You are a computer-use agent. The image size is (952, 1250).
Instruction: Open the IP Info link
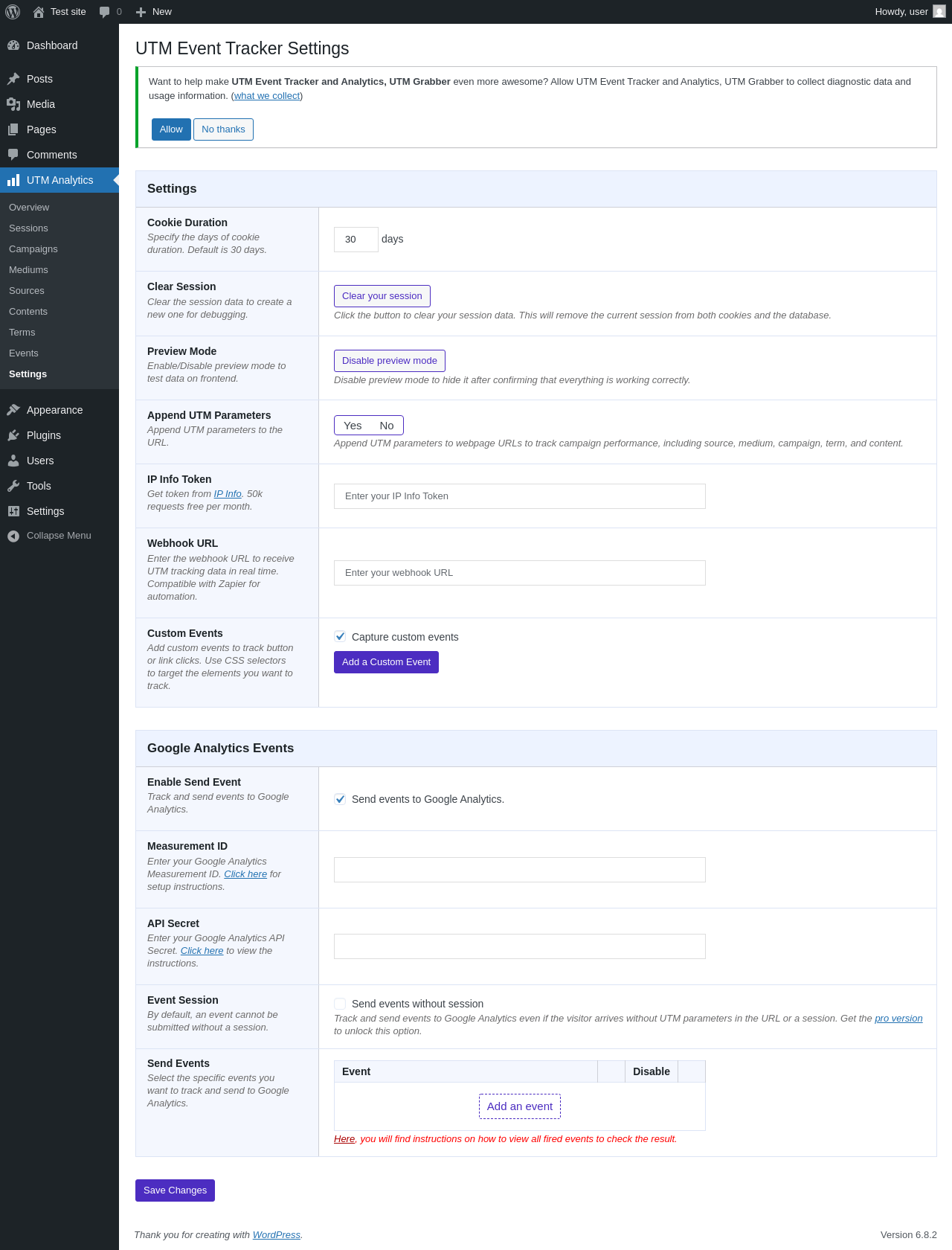click(228, 494)
